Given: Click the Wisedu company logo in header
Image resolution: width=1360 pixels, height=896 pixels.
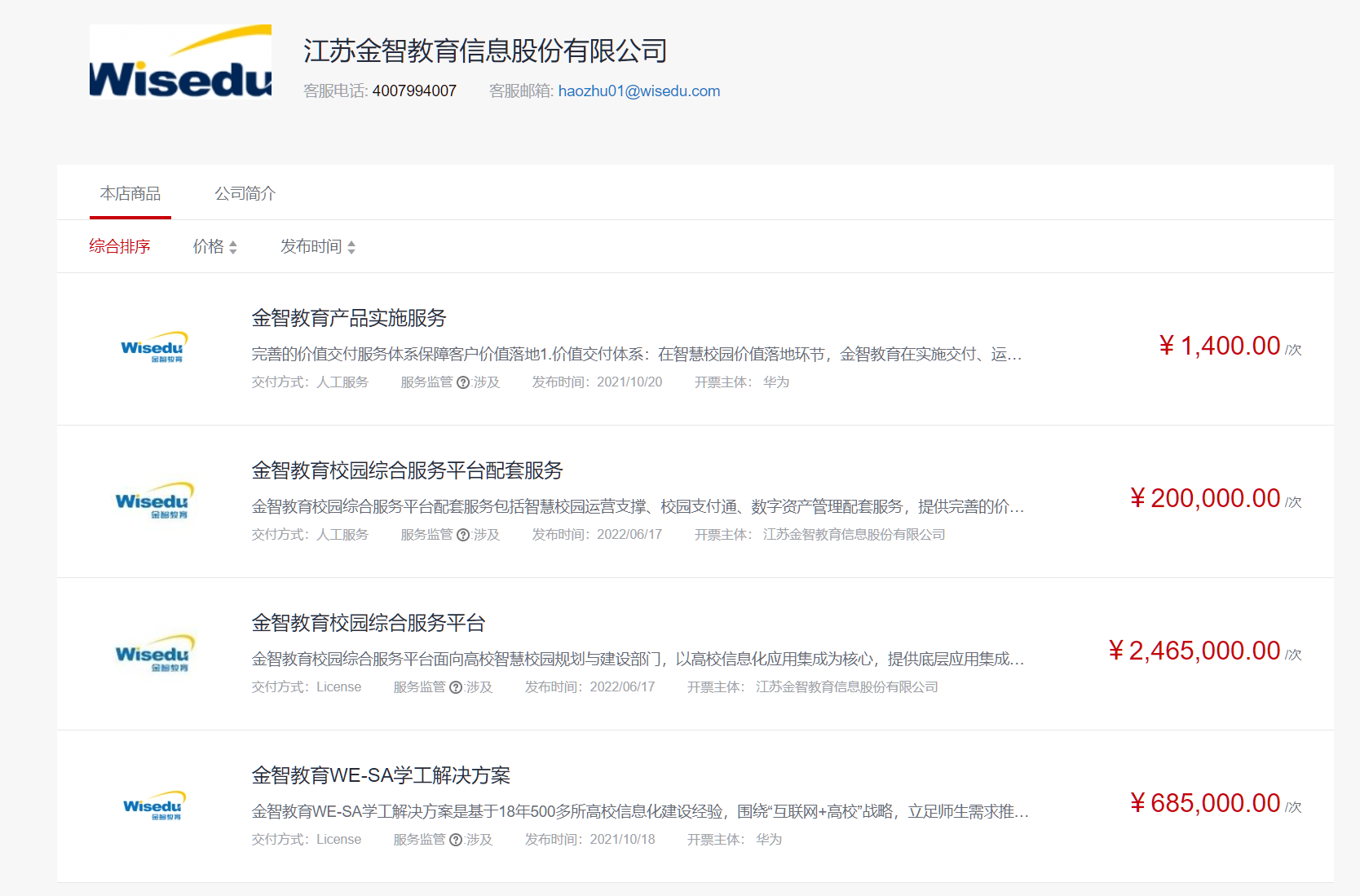Looking at the screenshot, I should tap(180, 62).
